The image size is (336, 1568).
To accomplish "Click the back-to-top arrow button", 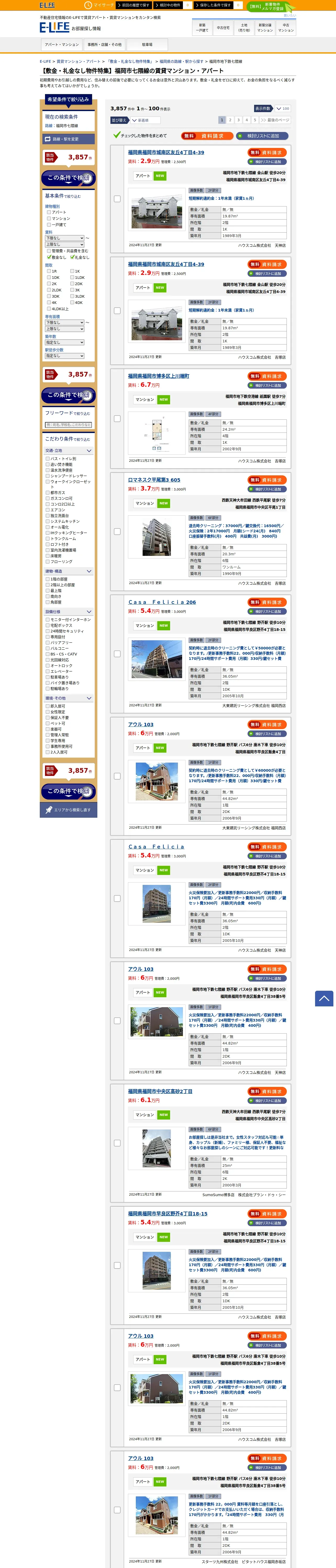I will [324, 998].
